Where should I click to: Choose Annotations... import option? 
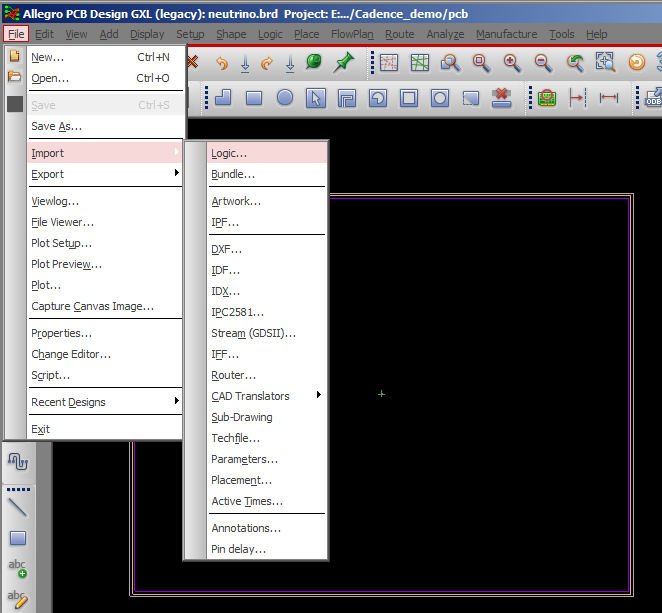point(267,528)
